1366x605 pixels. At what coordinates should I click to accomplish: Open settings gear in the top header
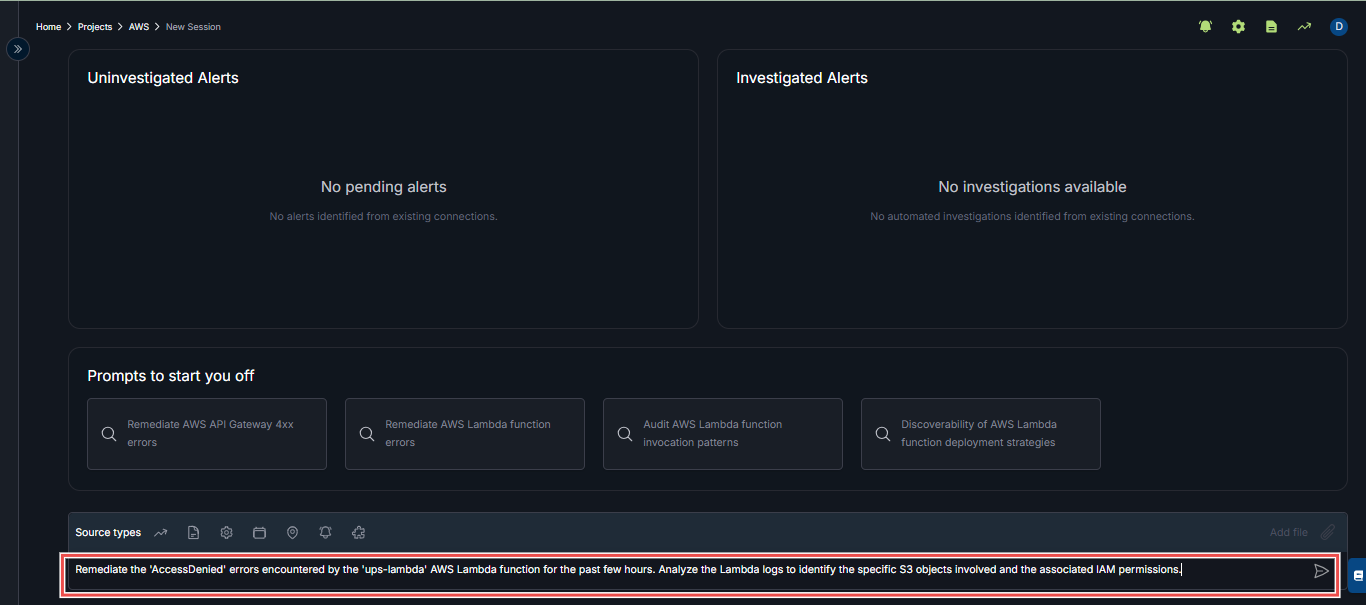(x=1238, y=27)
